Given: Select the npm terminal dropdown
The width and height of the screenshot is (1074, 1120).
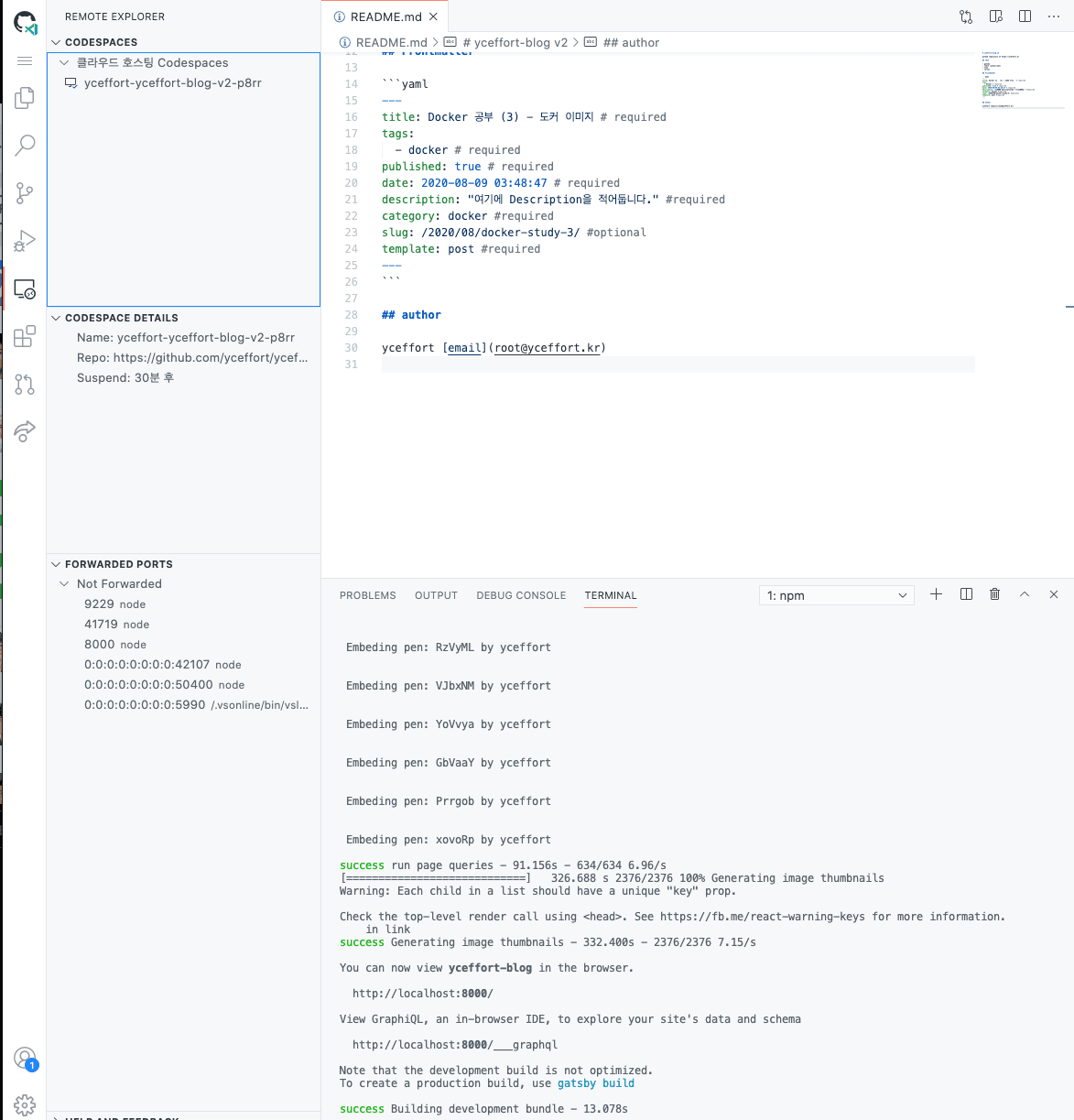Looking at the screenshot, I should (836, 595).
